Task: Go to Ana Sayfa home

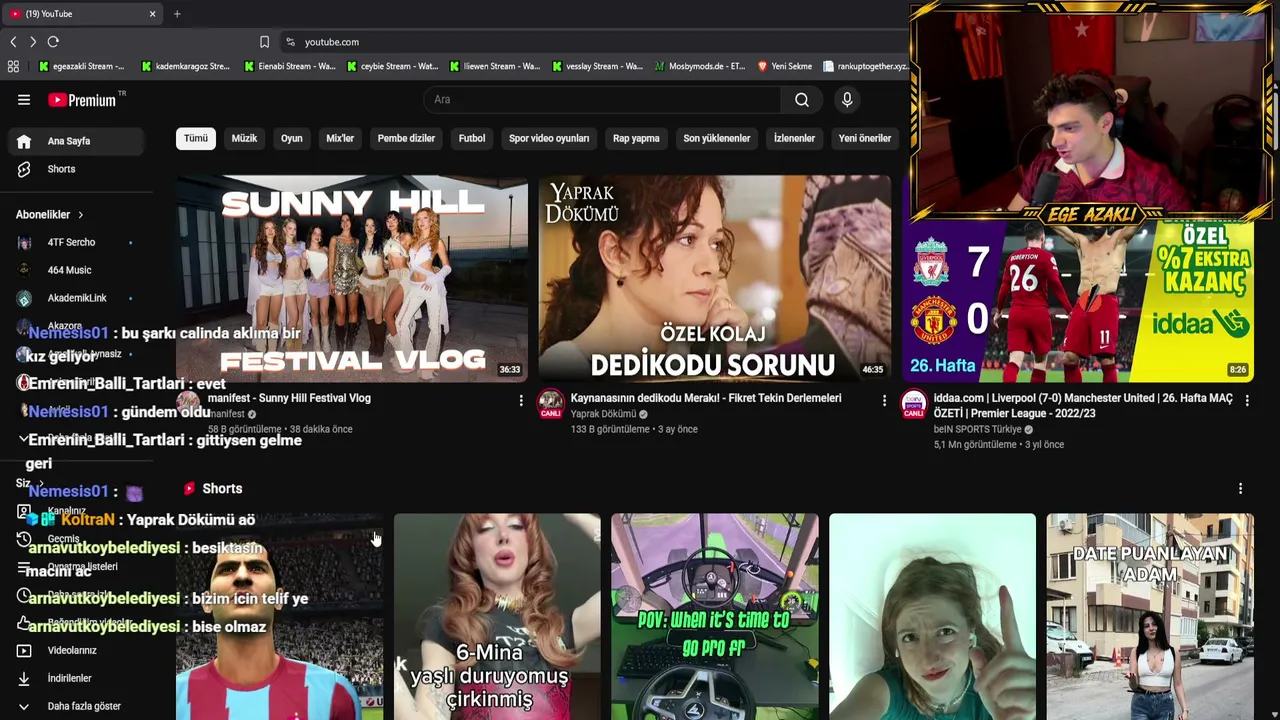Action: (x=76, y=141)
